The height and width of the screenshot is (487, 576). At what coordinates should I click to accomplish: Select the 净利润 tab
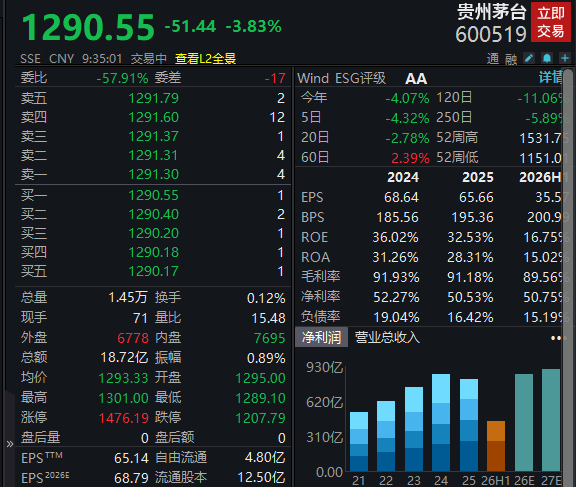point(321,337)
